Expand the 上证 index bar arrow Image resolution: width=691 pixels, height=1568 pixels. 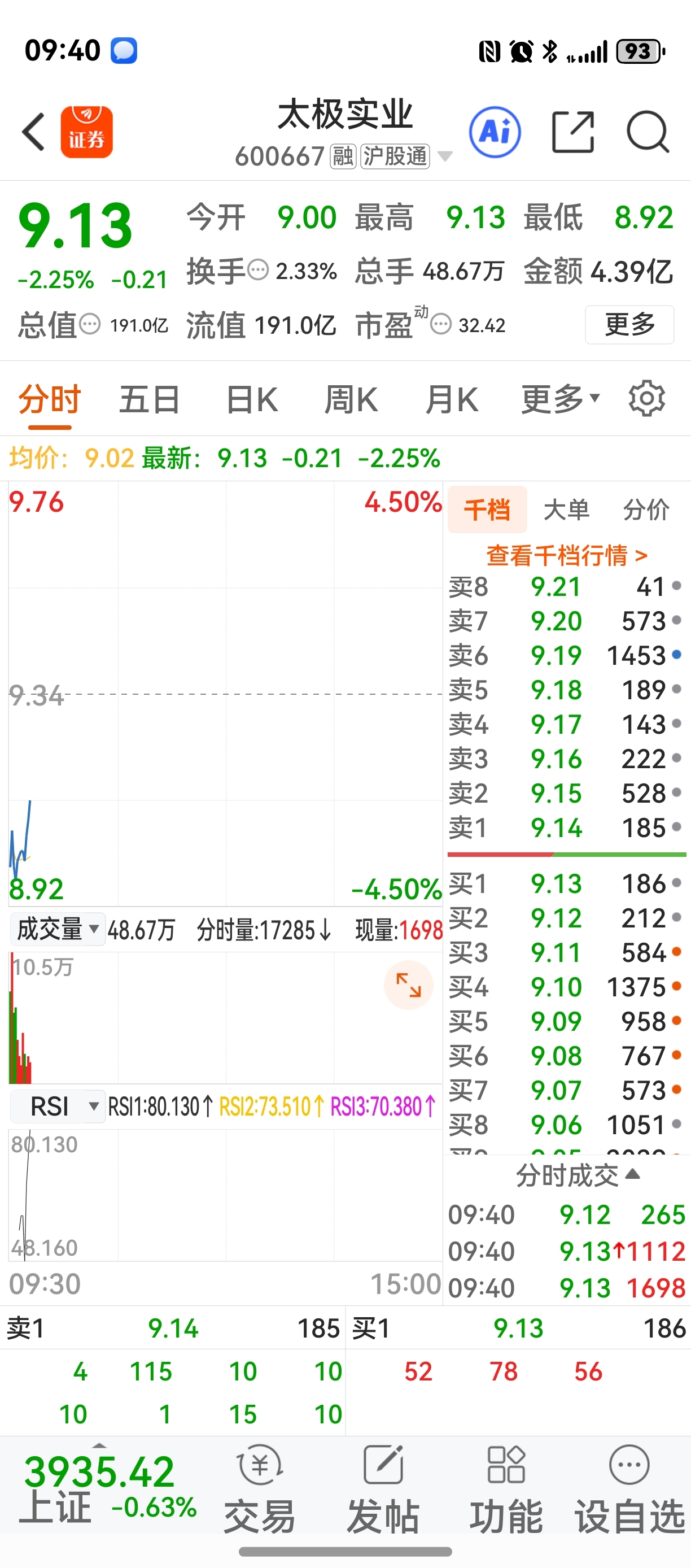pos(99,1444)
